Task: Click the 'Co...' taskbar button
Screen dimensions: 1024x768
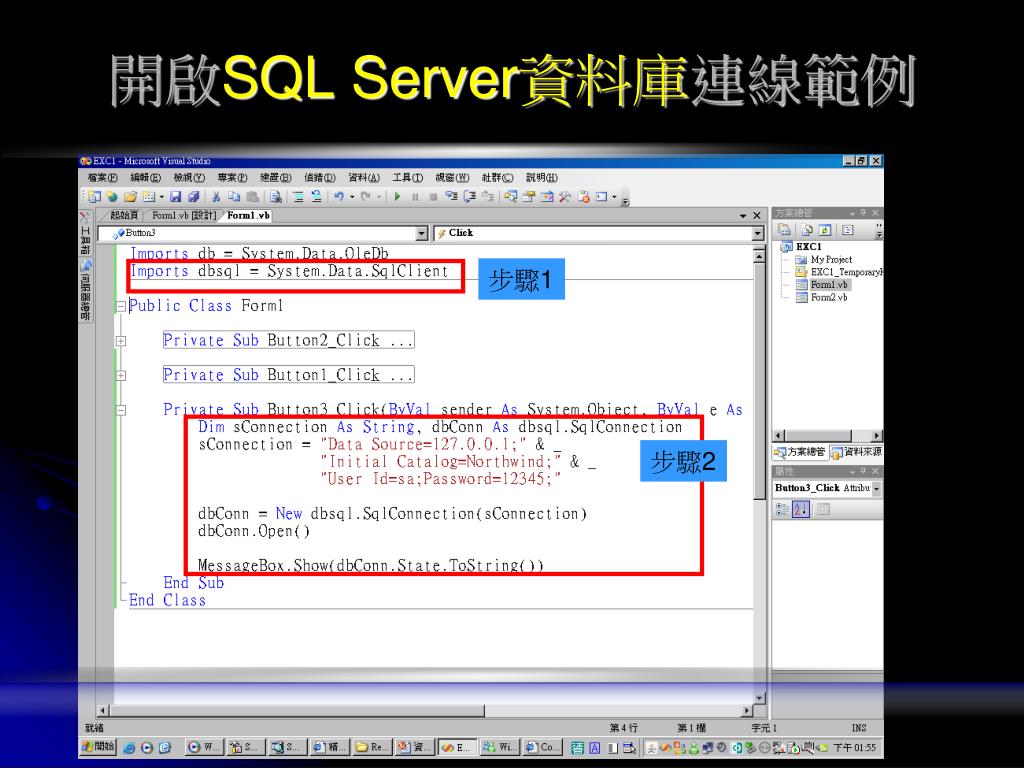Action: tap(542, 747)
